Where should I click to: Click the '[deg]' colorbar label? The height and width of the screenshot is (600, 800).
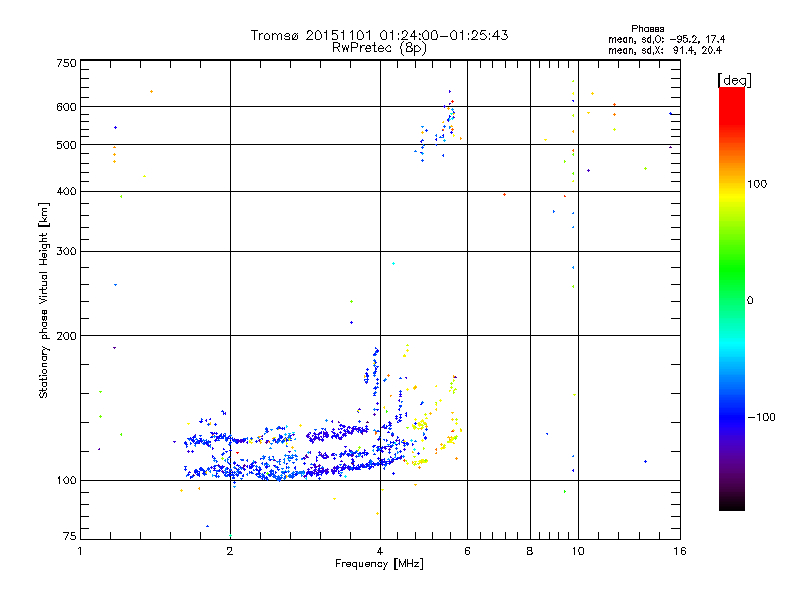tap(734, 80)
